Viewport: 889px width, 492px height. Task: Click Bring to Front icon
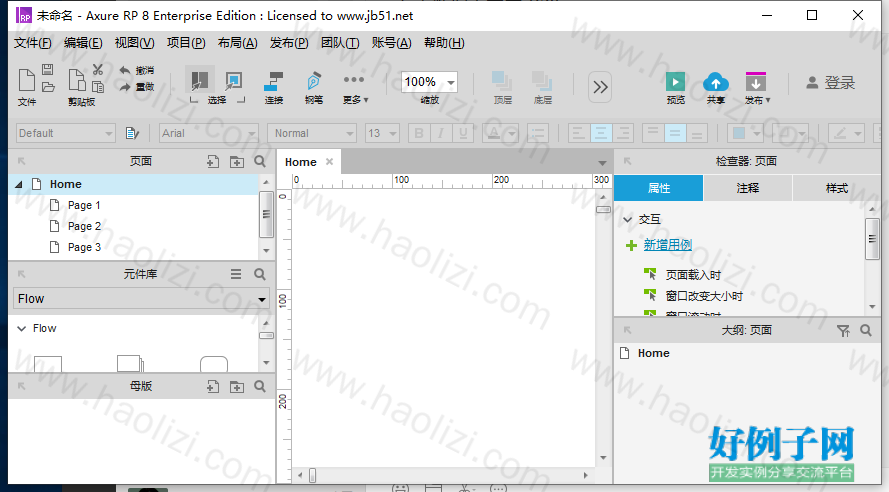(x=502, y=81)
